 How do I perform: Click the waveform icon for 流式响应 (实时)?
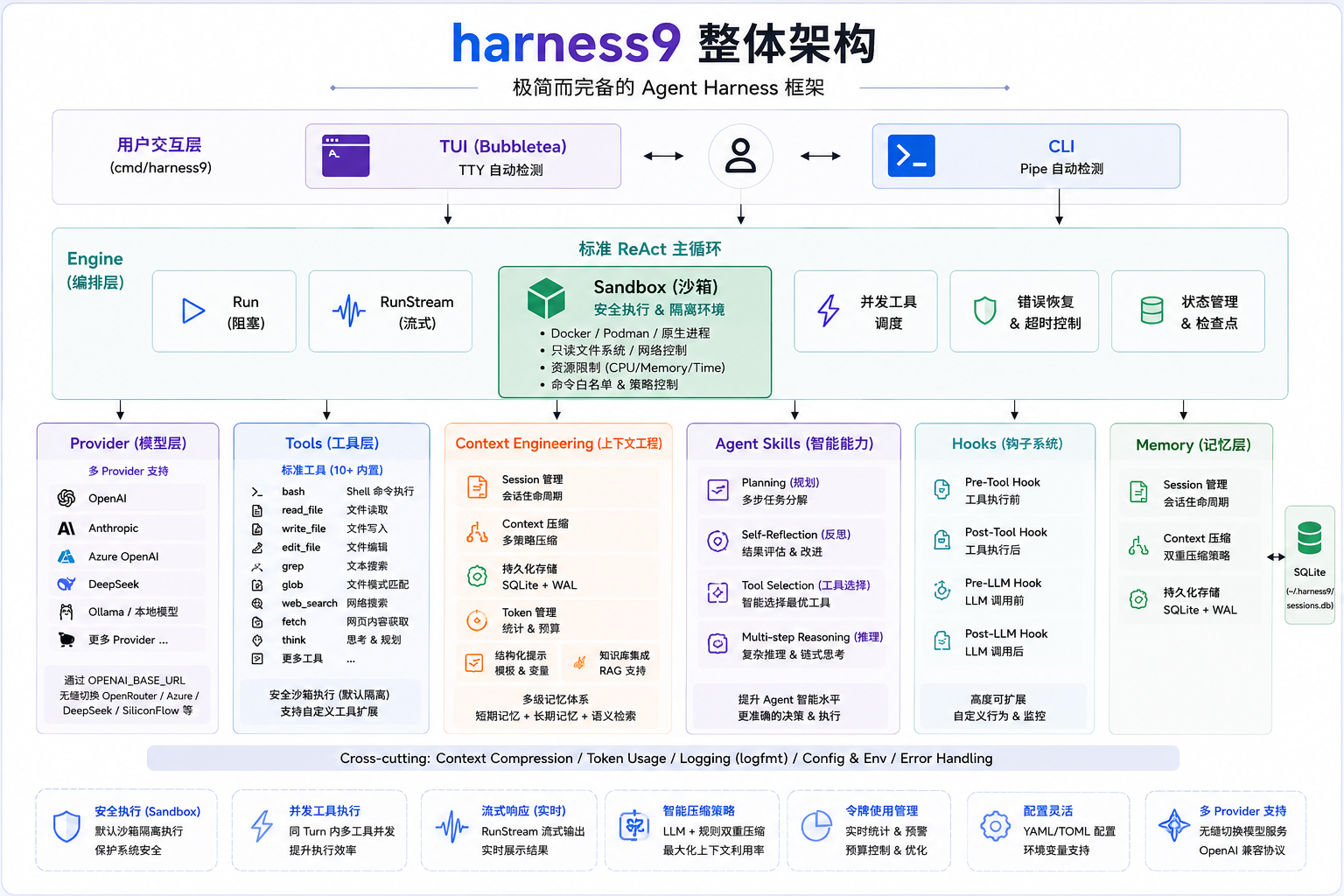coord(452,826)
